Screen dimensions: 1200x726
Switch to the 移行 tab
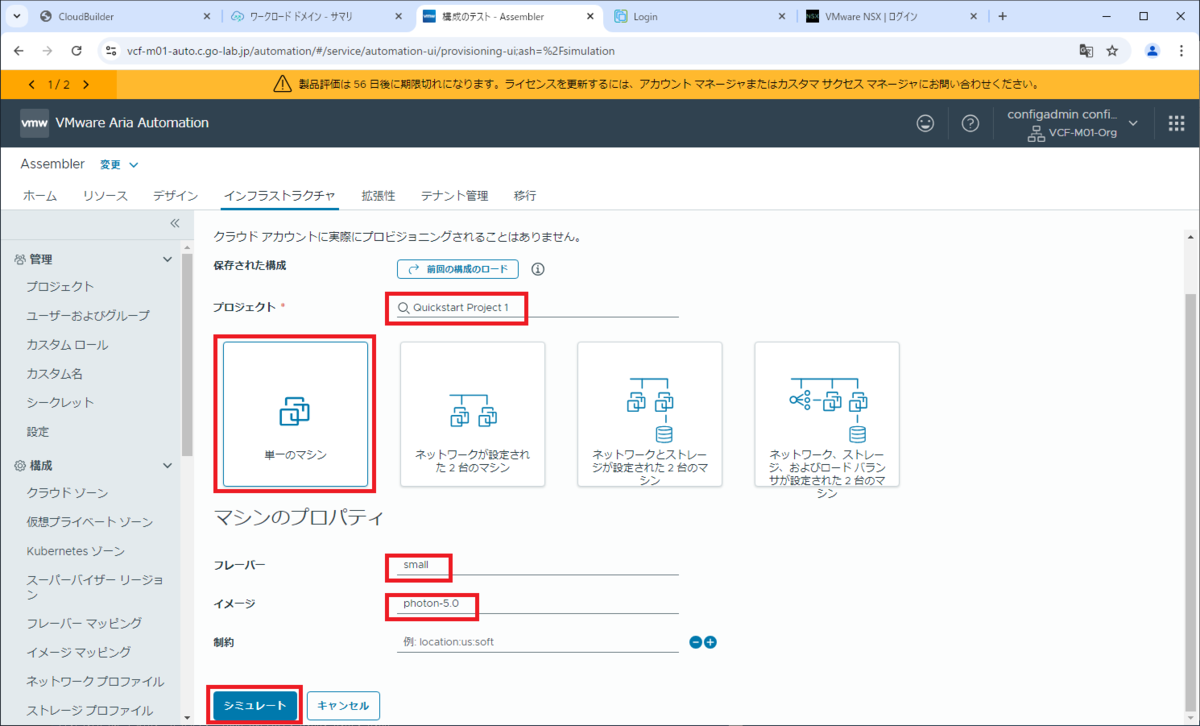click(x=525, y=196)
